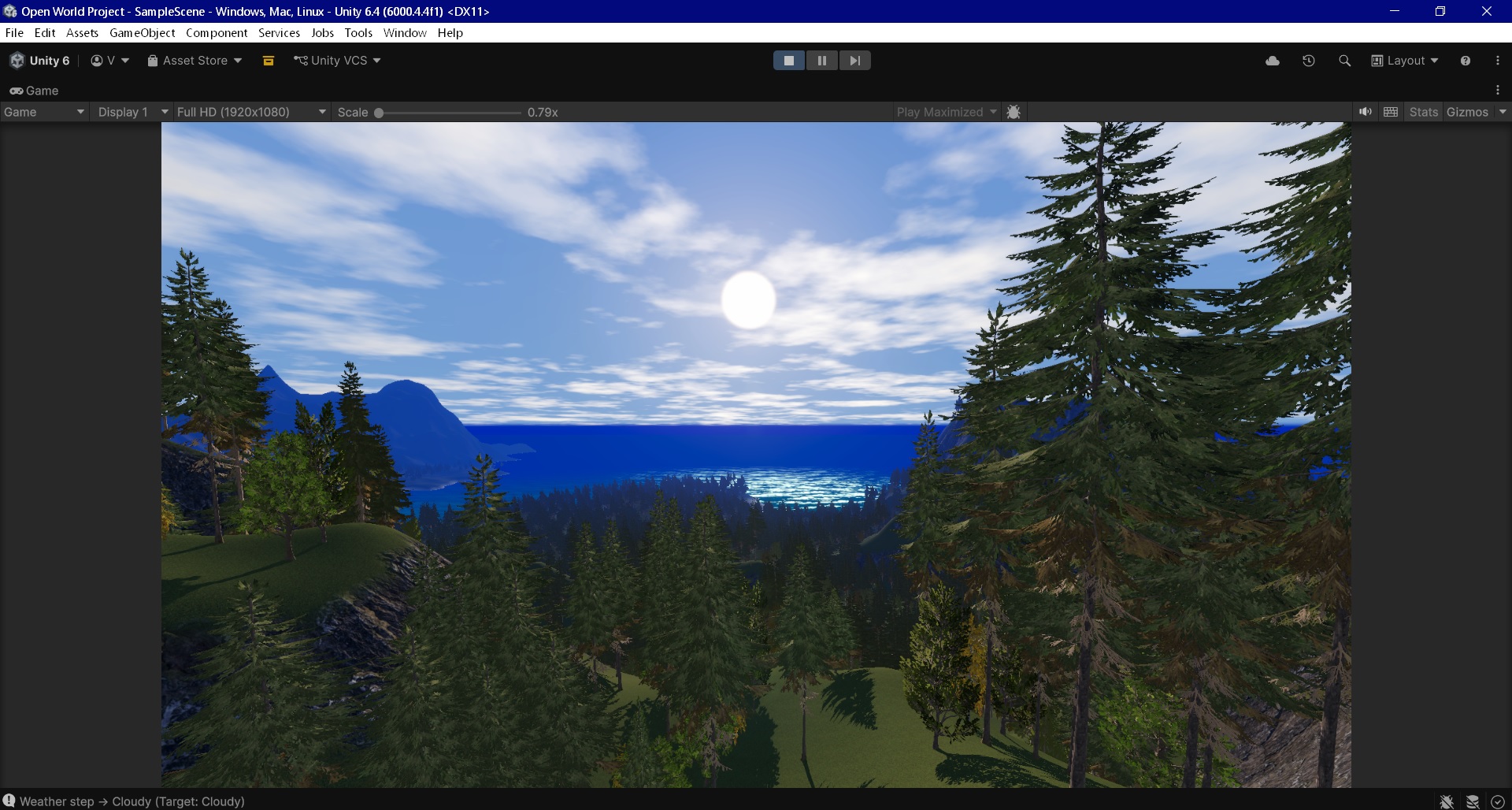Click the Scale slider handle
The width and height of the screenshot is (1512, 810).
379,113
